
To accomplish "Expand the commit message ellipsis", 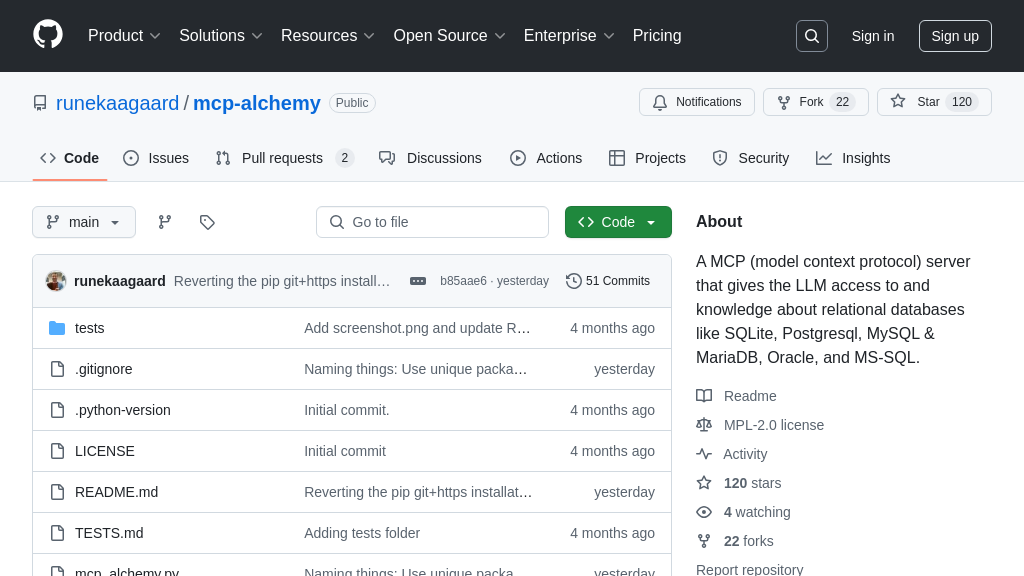I will tap(418, 281).
